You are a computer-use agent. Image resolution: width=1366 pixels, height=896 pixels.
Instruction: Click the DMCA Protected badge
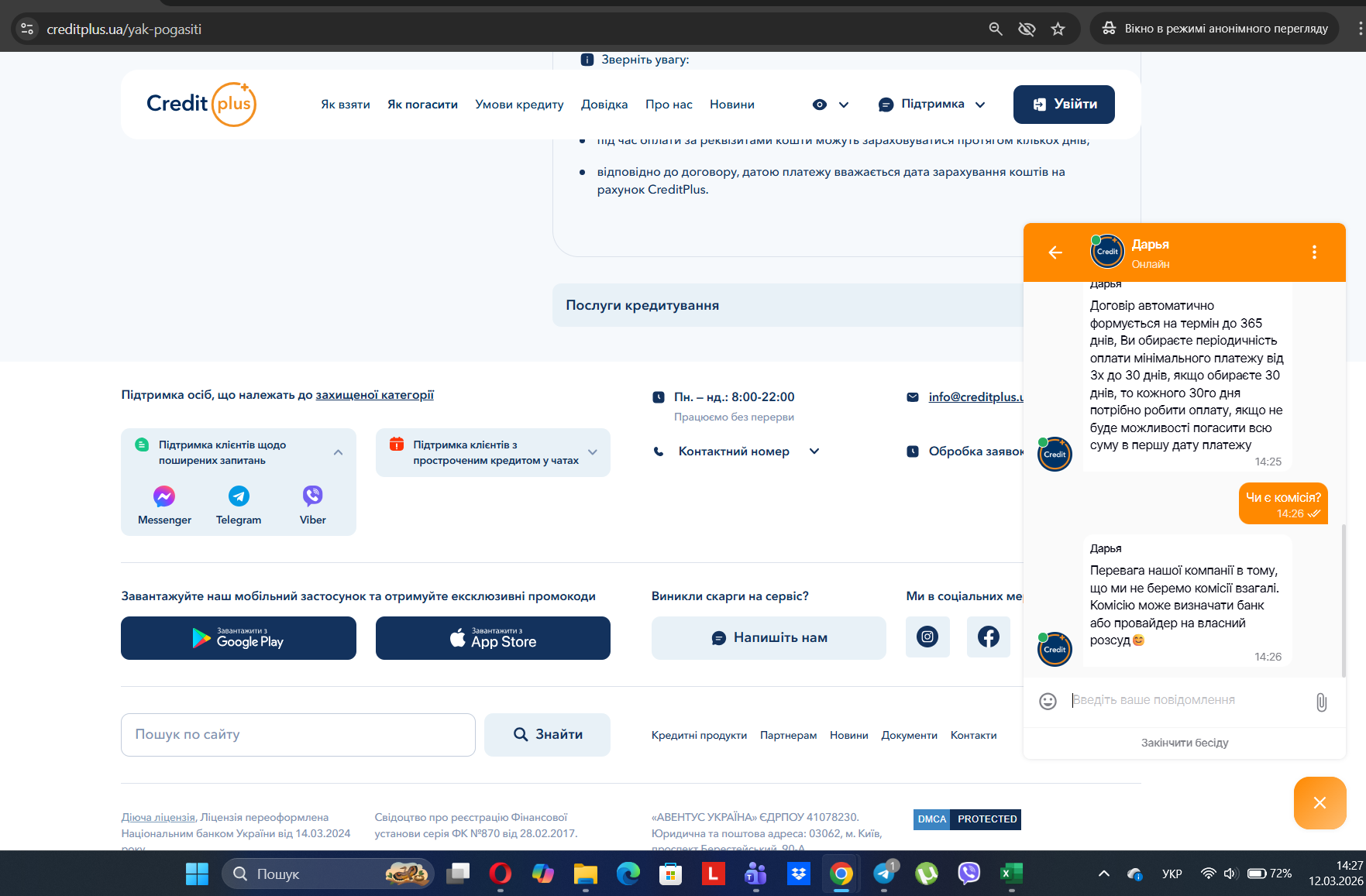tap(967, 819)
